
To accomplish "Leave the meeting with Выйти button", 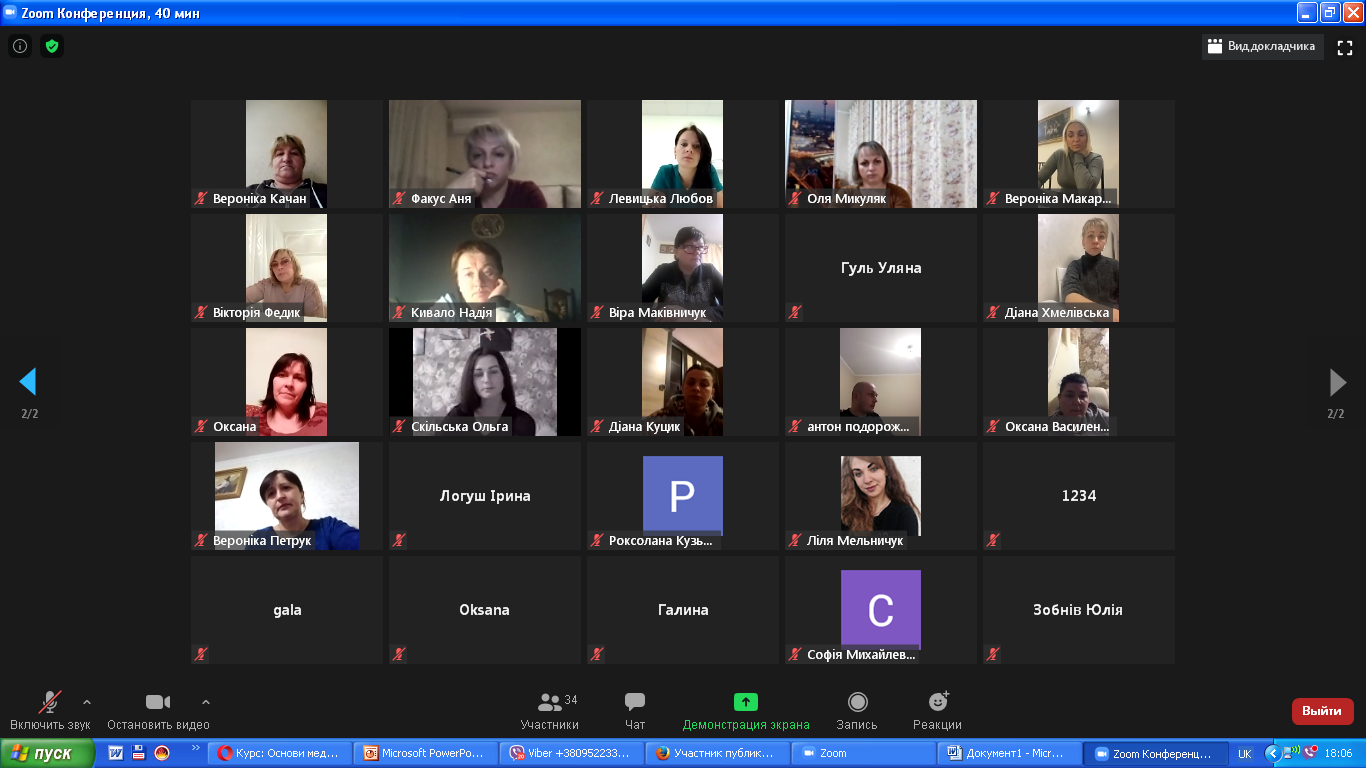I will [x=1322, y=711].
